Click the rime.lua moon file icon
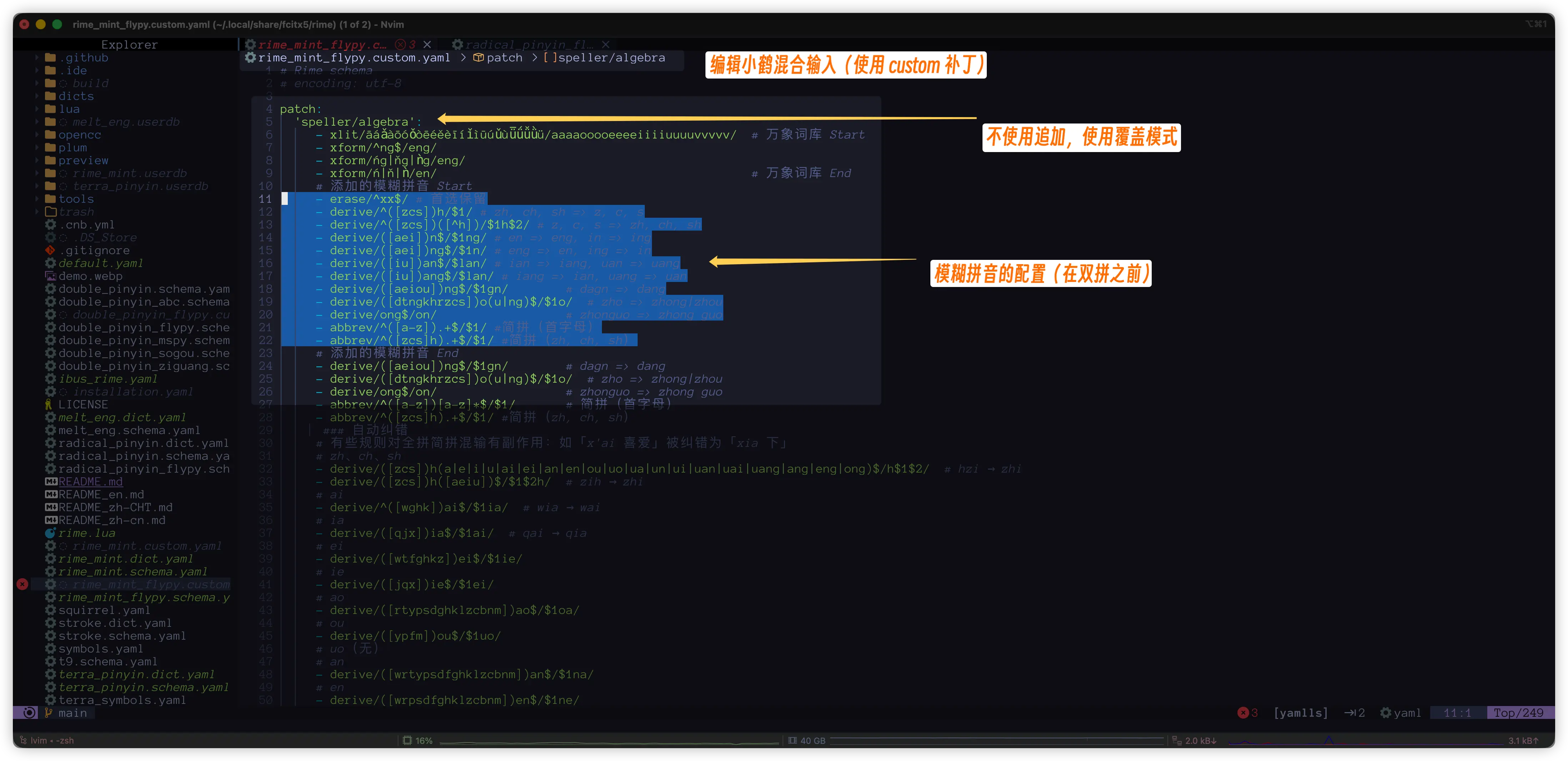Screen dimensions: 1568x761 (51, 533)
